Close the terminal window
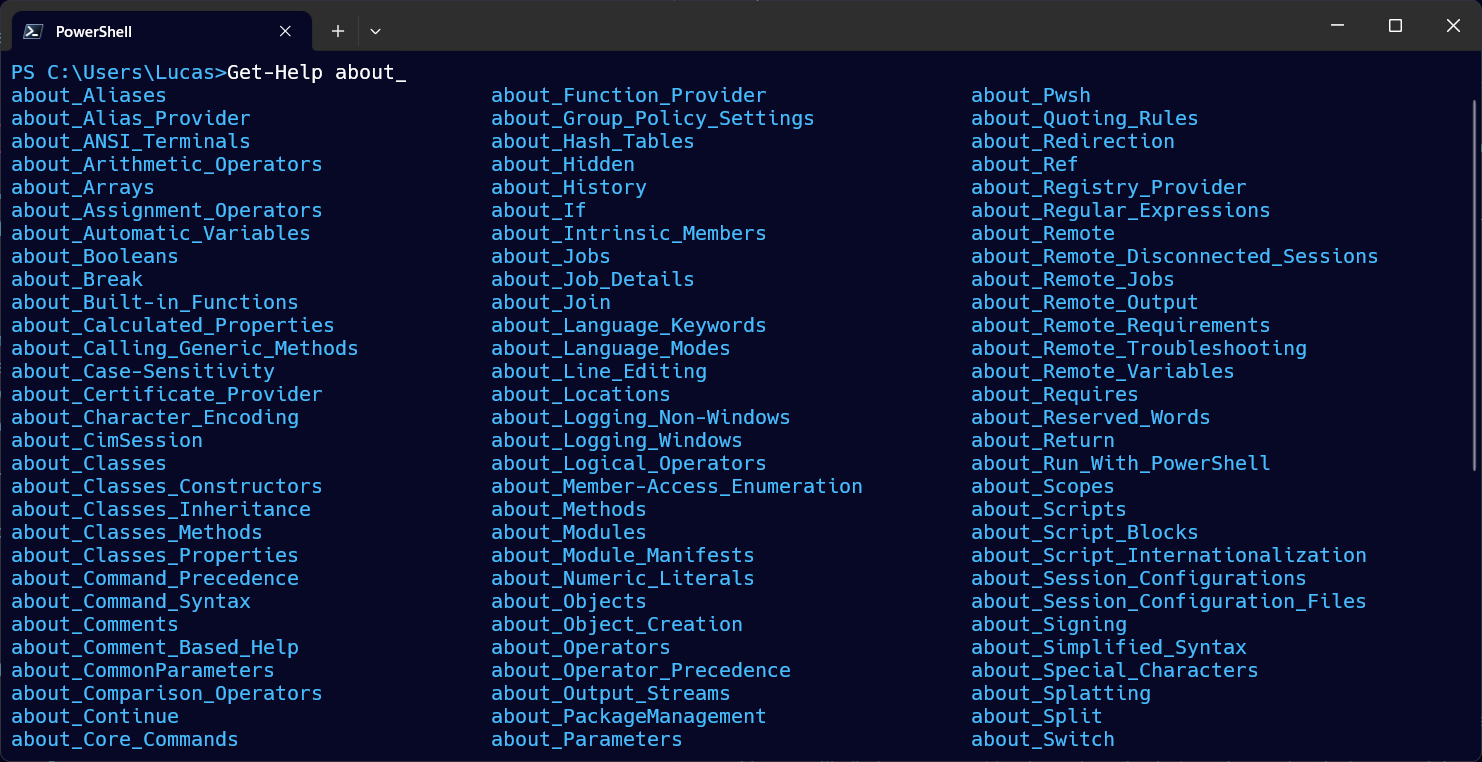 point(1453,26)
